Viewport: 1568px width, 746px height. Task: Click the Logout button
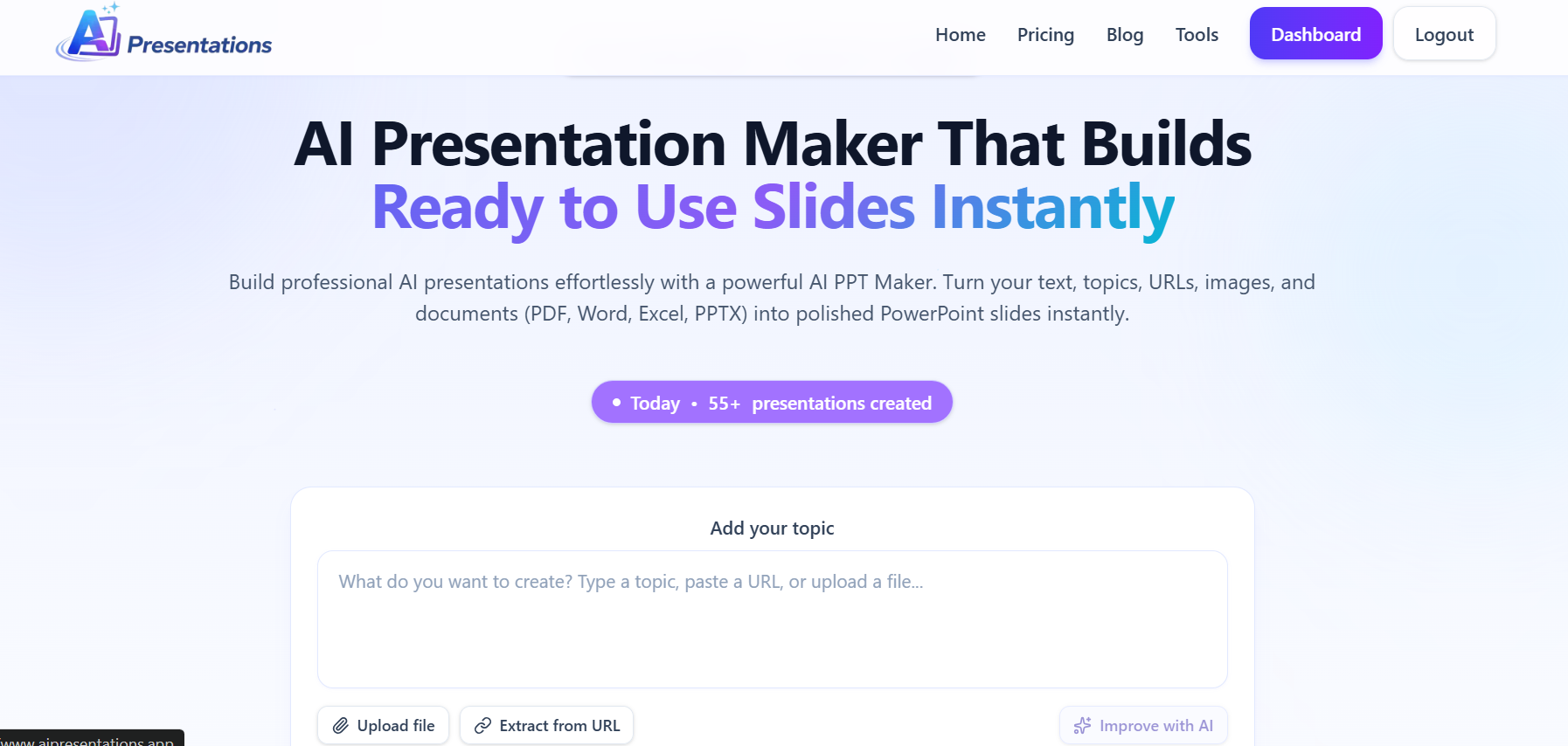click(1444, 34)
